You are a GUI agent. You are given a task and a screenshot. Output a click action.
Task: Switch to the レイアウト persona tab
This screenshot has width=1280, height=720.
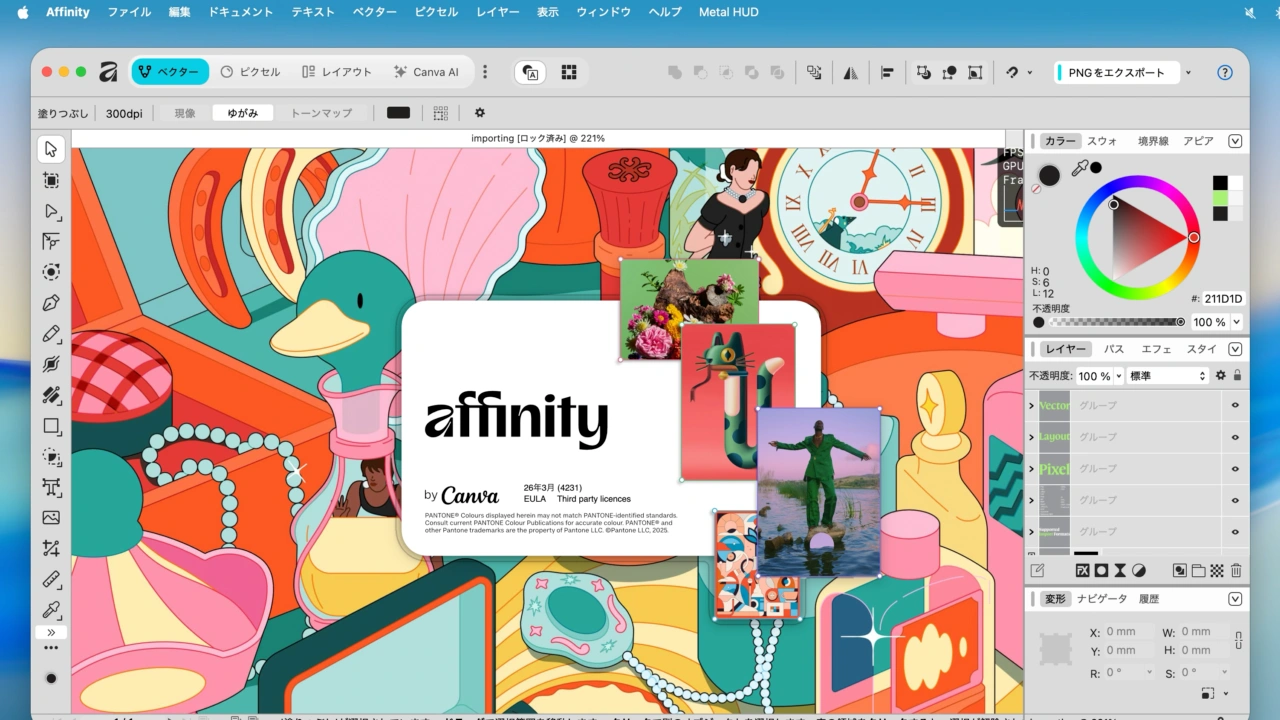[x=337, y=71]
